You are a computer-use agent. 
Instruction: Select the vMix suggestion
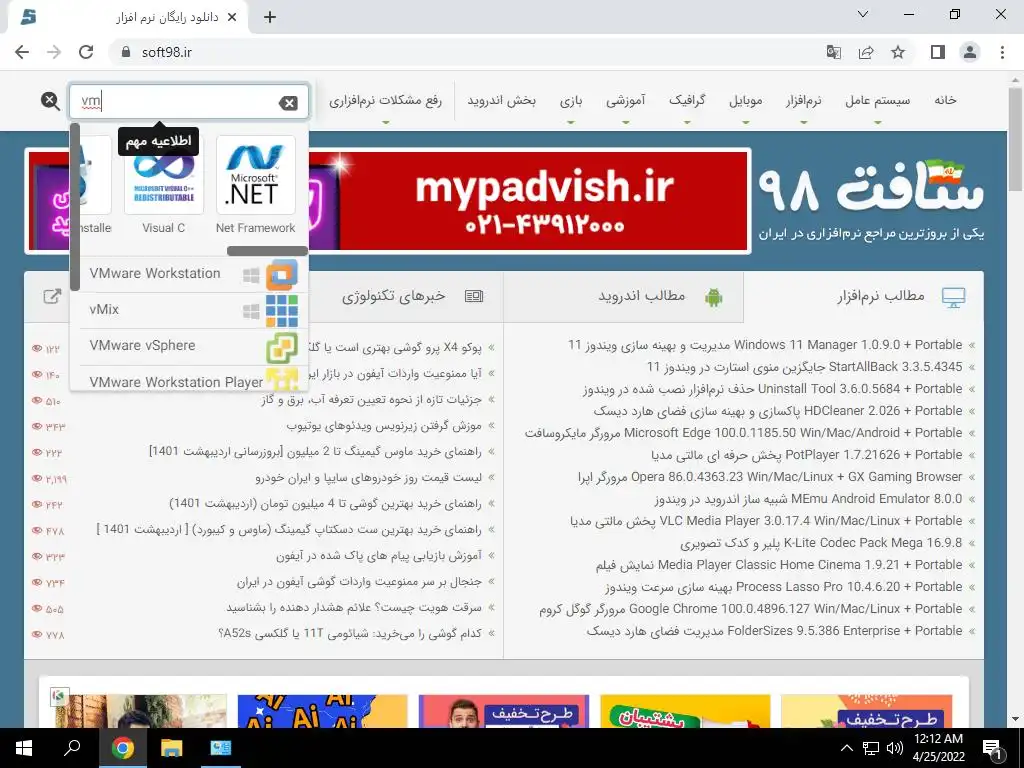click(x=189, y=310)
